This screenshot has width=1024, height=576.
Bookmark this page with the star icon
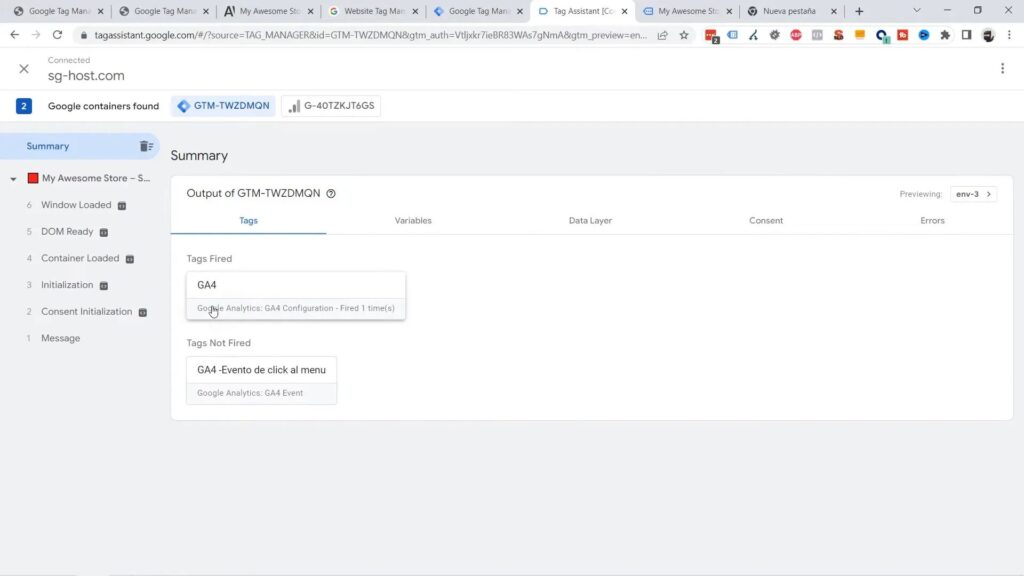pyautogui.click(x=684, y=35)
